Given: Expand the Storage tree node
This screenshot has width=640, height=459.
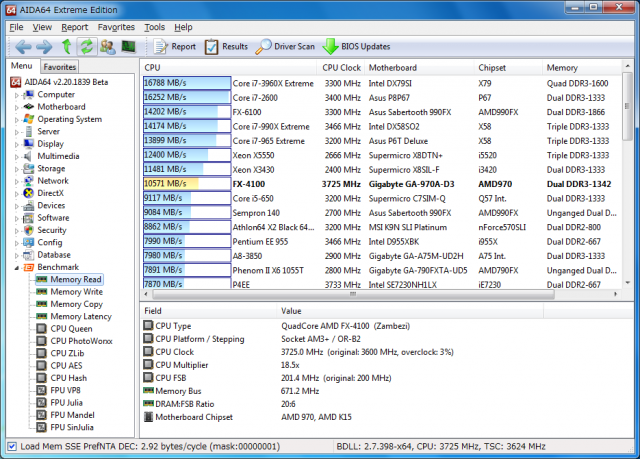Looking at the screenshot, I should pos(17,169).
